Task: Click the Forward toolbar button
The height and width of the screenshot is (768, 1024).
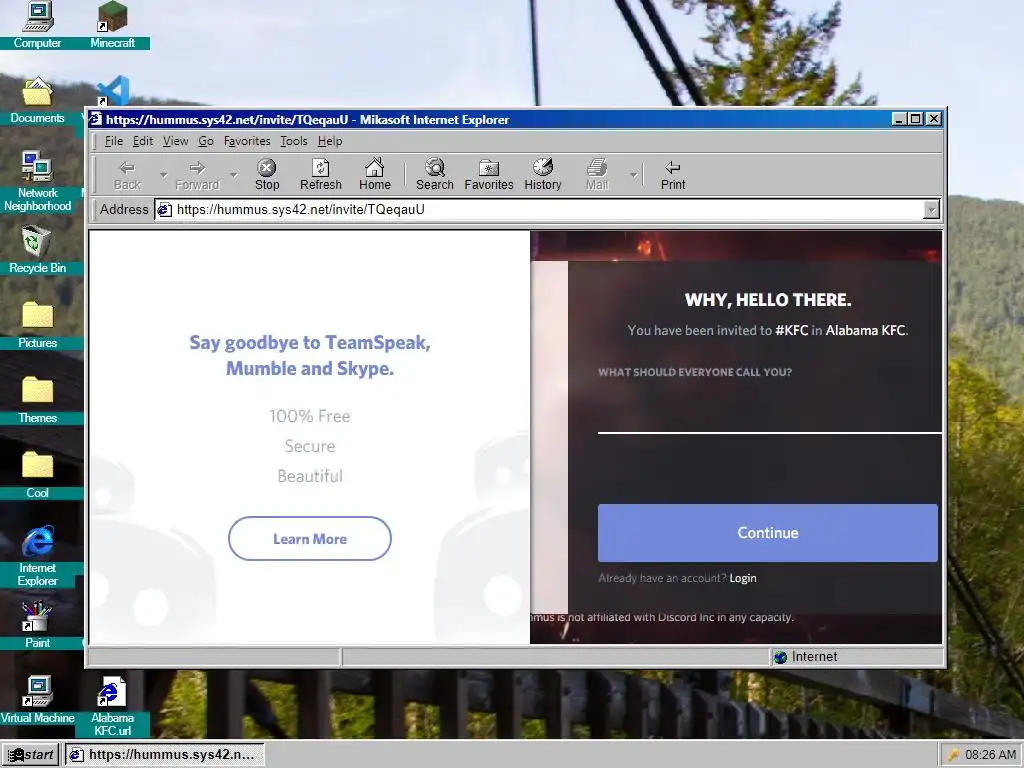Action: coord(197,175)
